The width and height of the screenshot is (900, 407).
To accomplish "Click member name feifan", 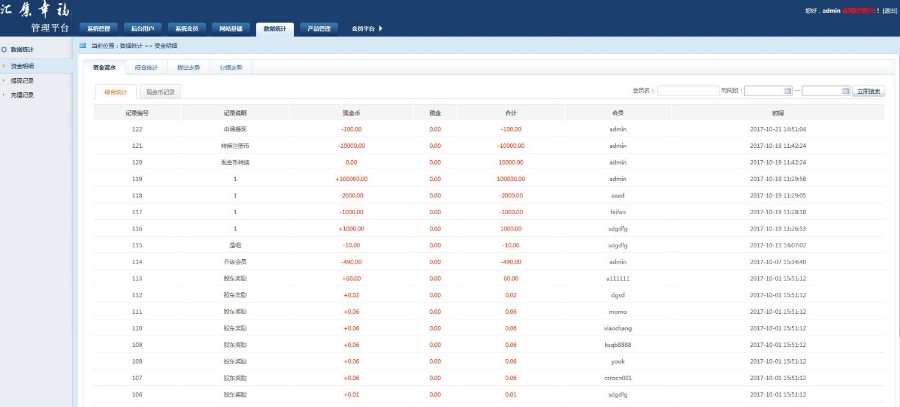I will pos(618,212).
